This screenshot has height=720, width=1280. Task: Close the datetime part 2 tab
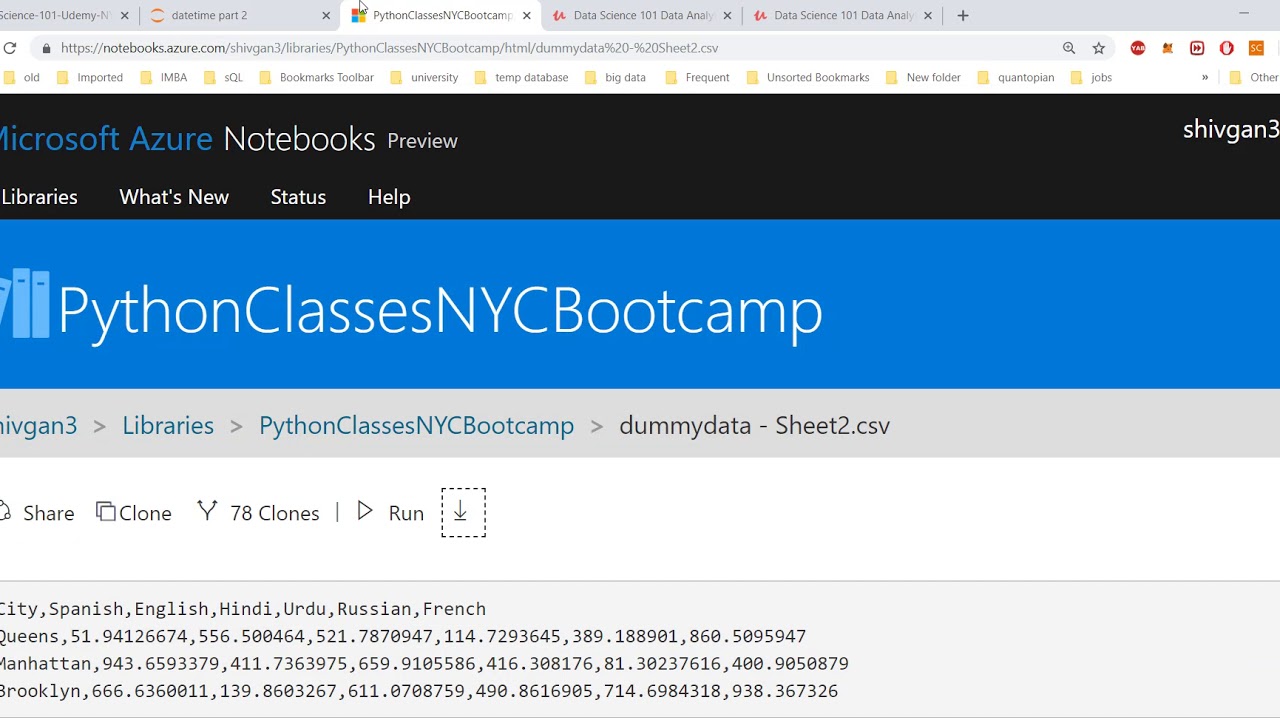[326, 16]
